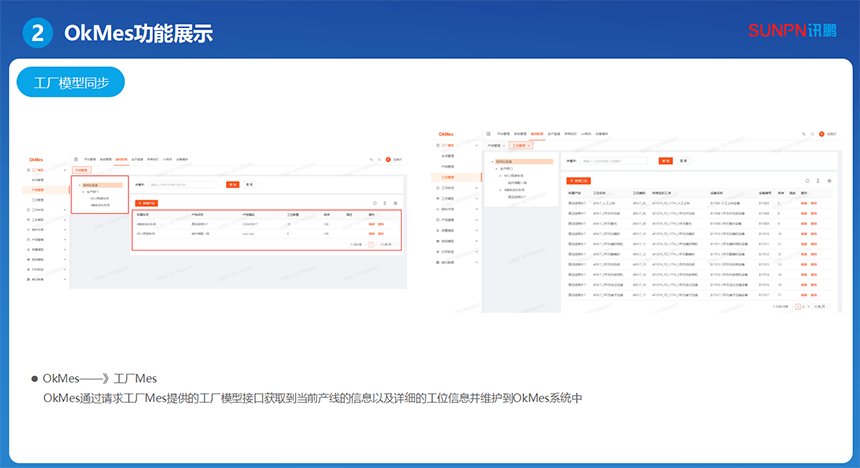Viewport: 860px width, 468px height.
Task: Close the 工位管理 tab using its x icon
Action: pyautogui.click(x=531, y=145)
